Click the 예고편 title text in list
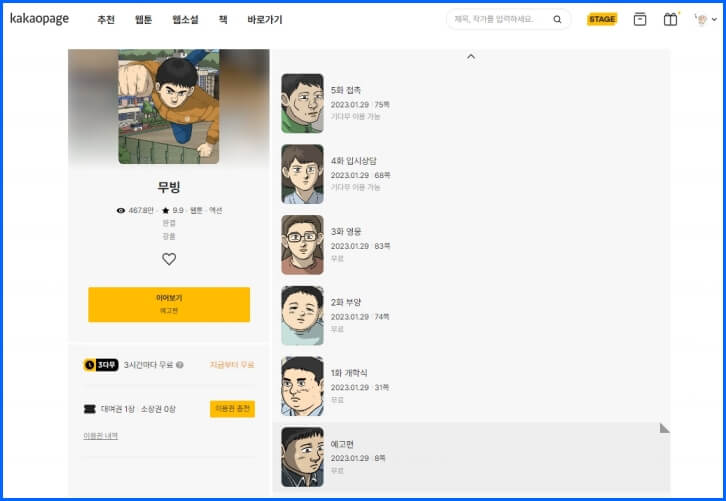Viewport: 726px width, 501px height. [342, 444]
